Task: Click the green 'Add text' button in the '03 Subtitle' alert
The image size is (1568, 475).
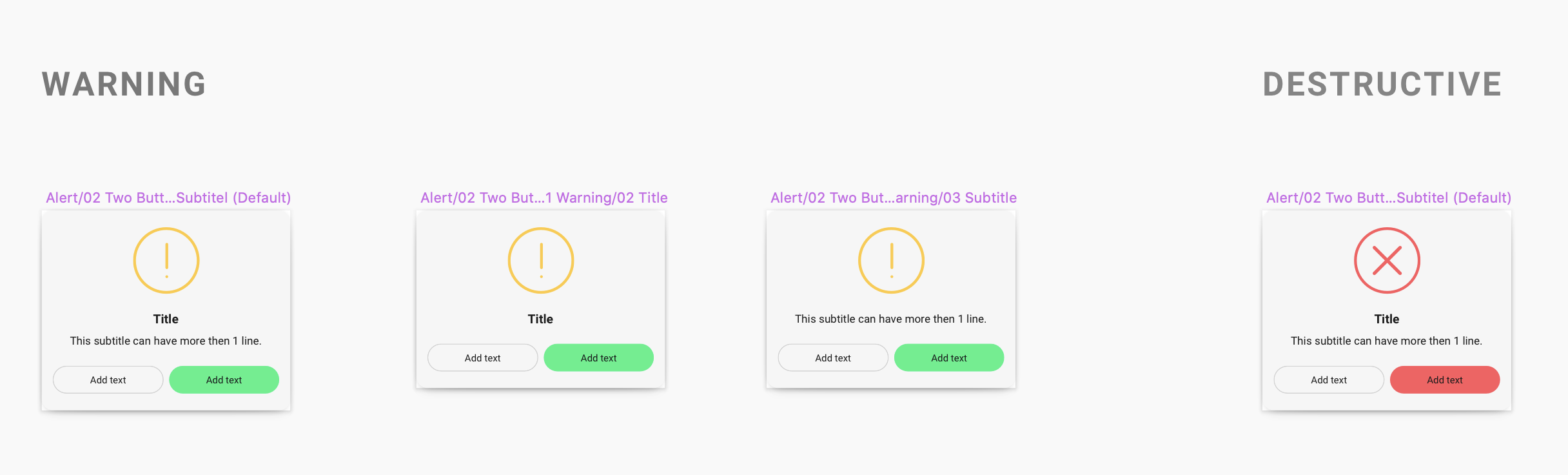Action: pyautogui.click(x=948, y=357)
